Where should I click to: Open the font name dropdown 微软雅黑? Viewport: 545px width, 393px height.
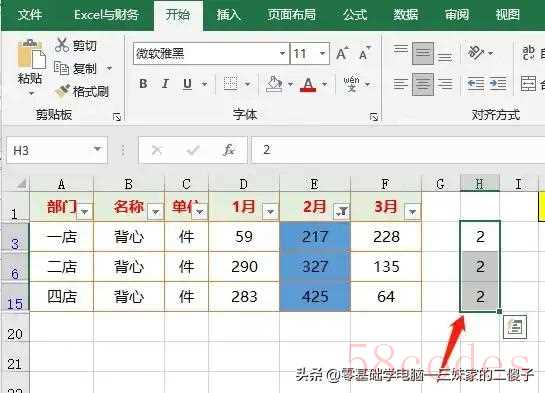(282, 54)
